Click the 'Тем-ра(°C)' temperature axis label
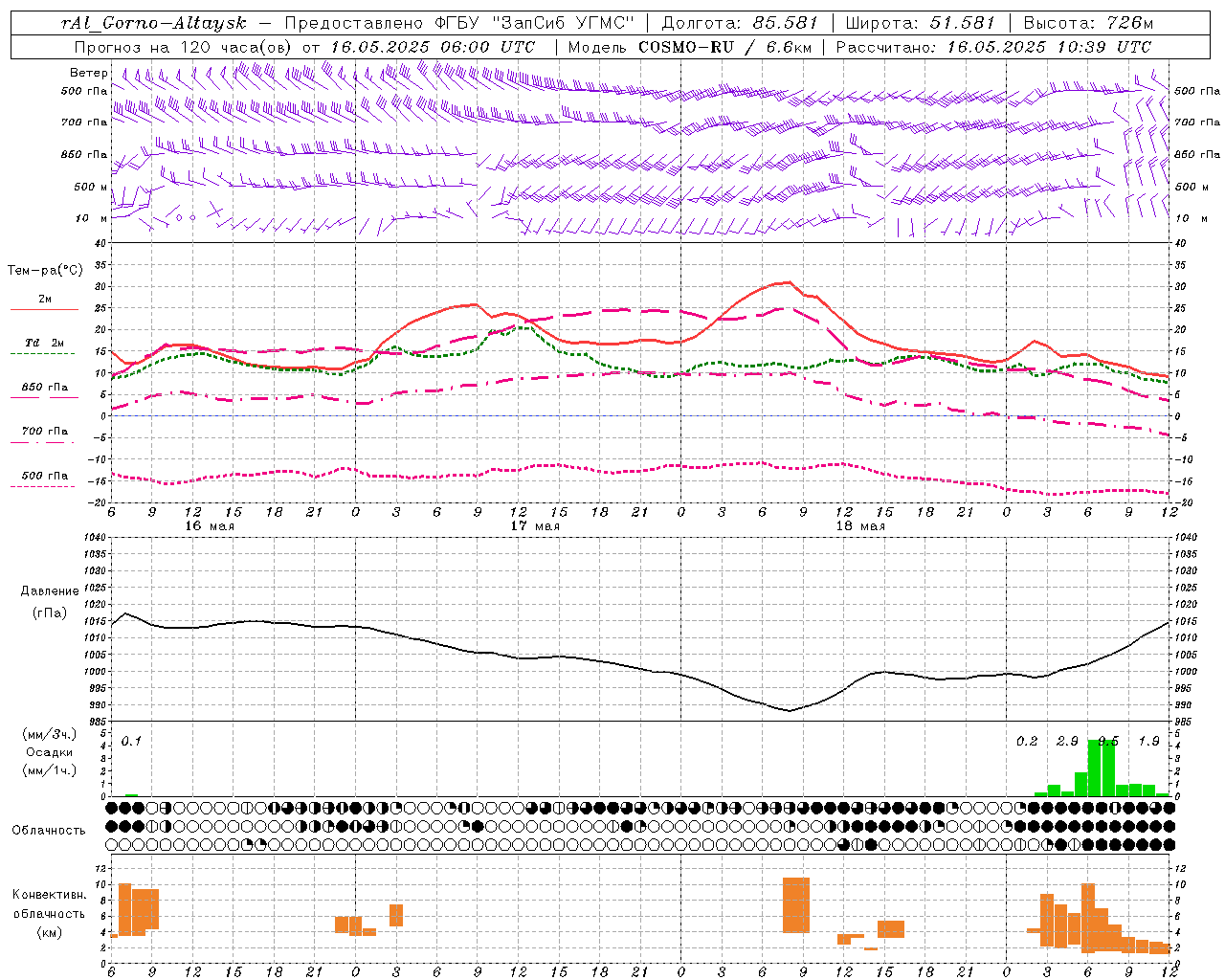The width and height of the screenshot is (1225, 980). pos(45,271)
